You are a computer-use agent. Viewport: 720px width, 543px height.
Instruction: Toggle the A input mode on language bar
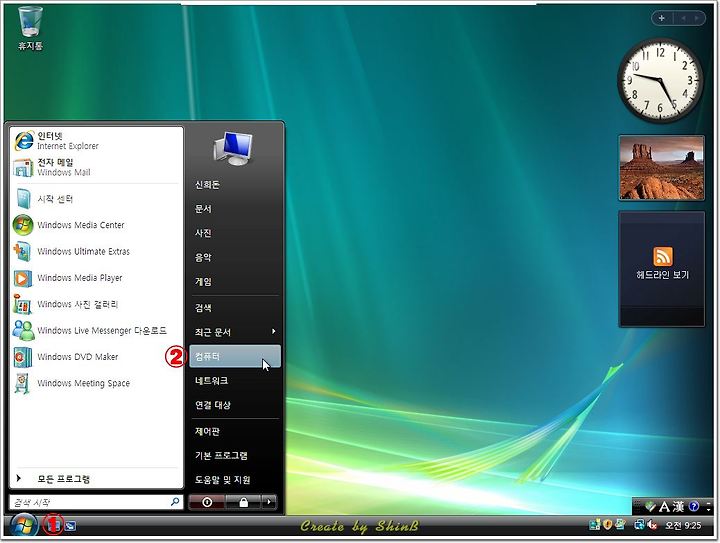pos(665,507)
